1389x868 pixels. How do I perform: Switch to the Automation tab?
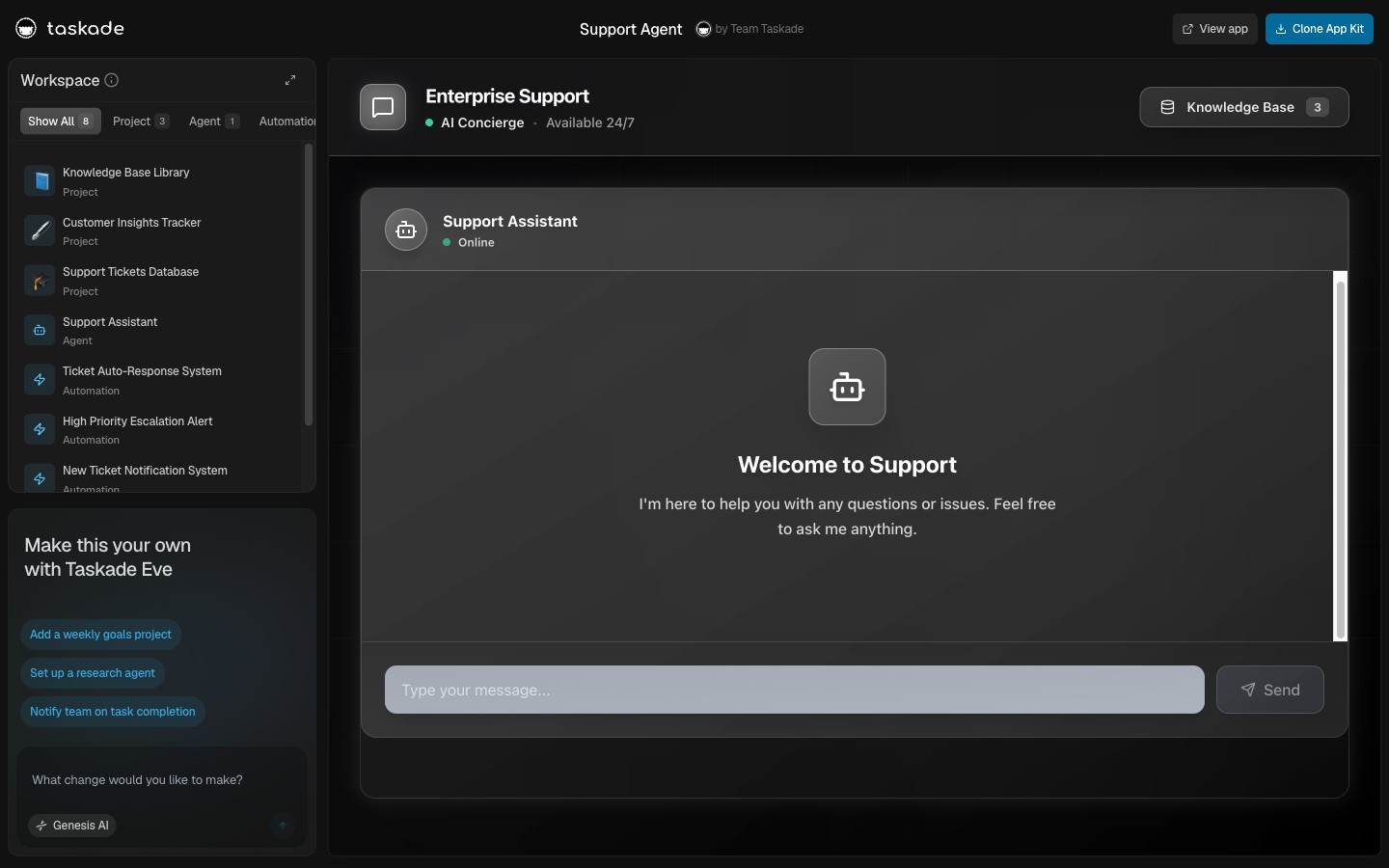[286, 122]
